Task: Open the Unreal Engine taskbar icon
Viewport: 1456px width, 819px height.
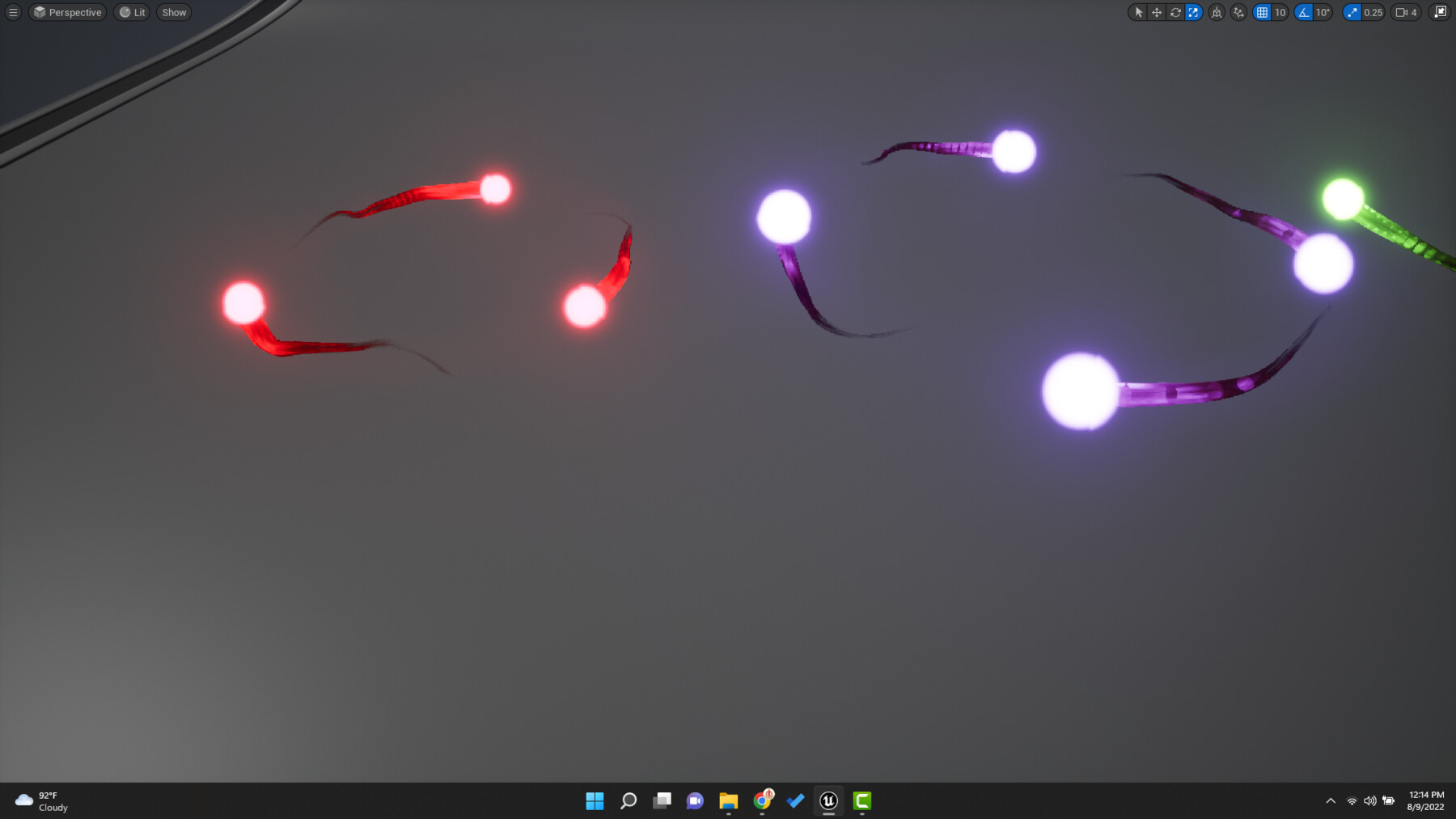Action: (828, 801)
